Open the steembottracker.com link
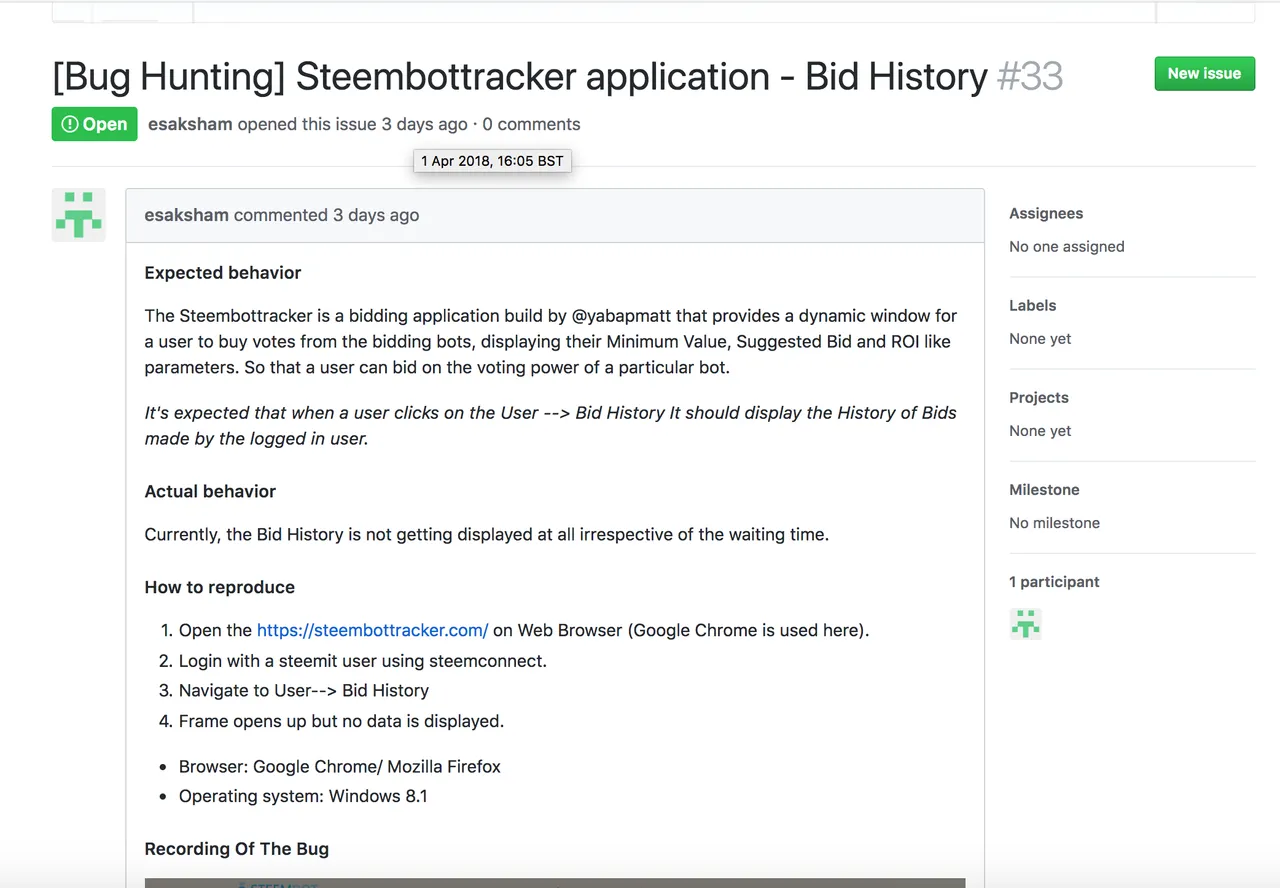This screenshot has height=888, width=1280. pos(372,630)
